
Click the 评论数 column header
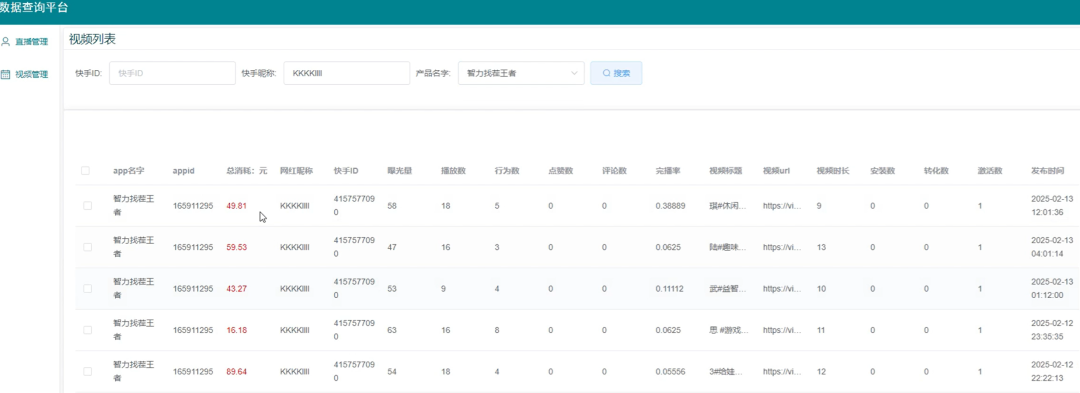pos(614,171)
